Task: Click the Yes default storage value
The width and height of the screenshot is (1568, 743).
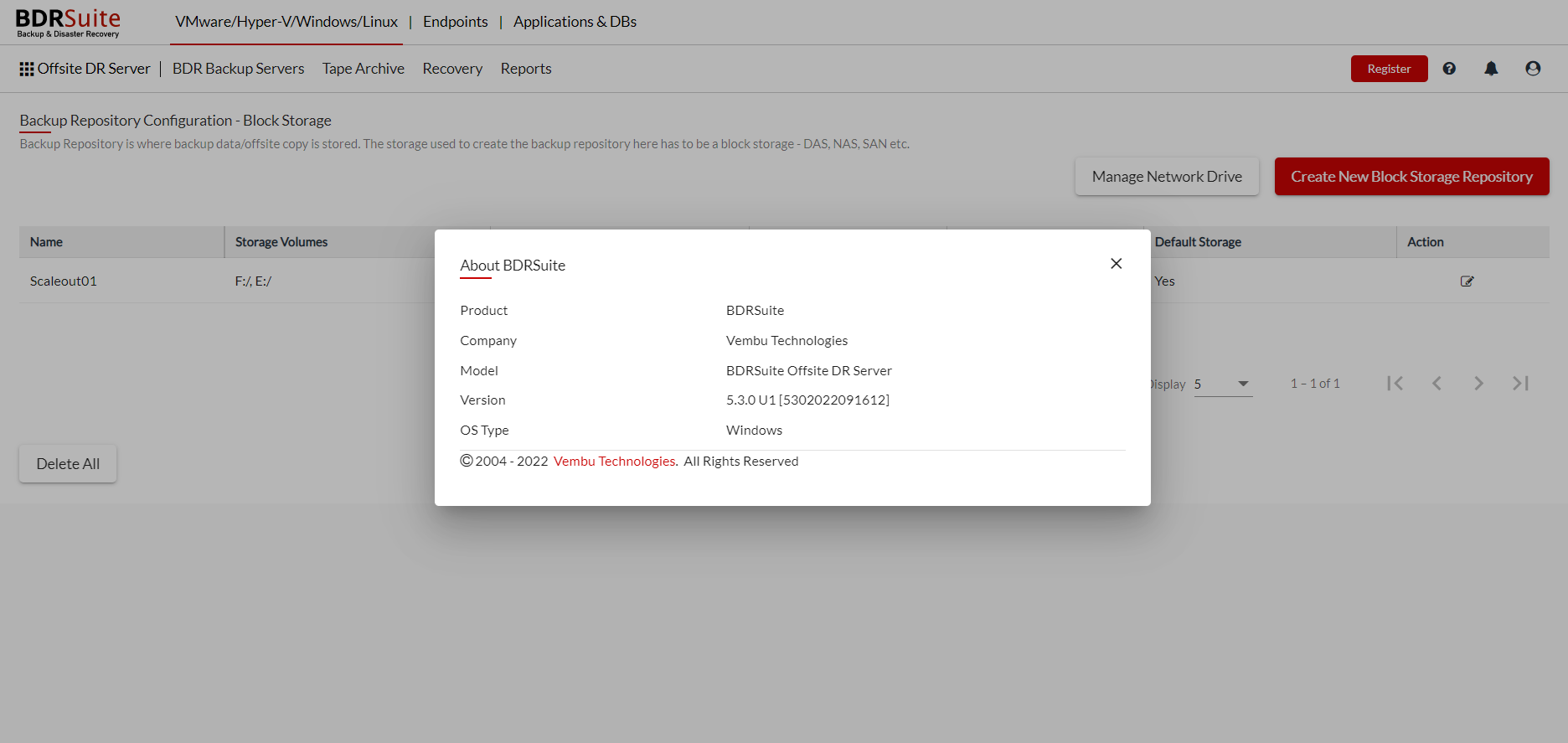Action: [x=1164, y=281]
